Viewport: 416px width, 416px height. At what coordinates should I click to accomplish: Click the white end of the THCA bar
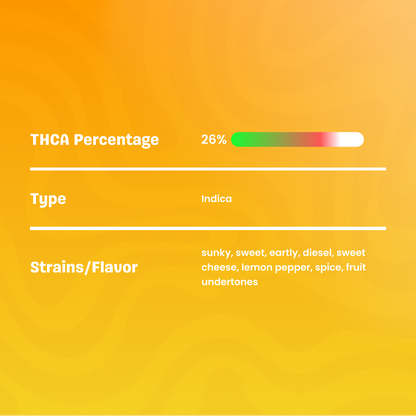pyautogui.click(x=352, y=139)
